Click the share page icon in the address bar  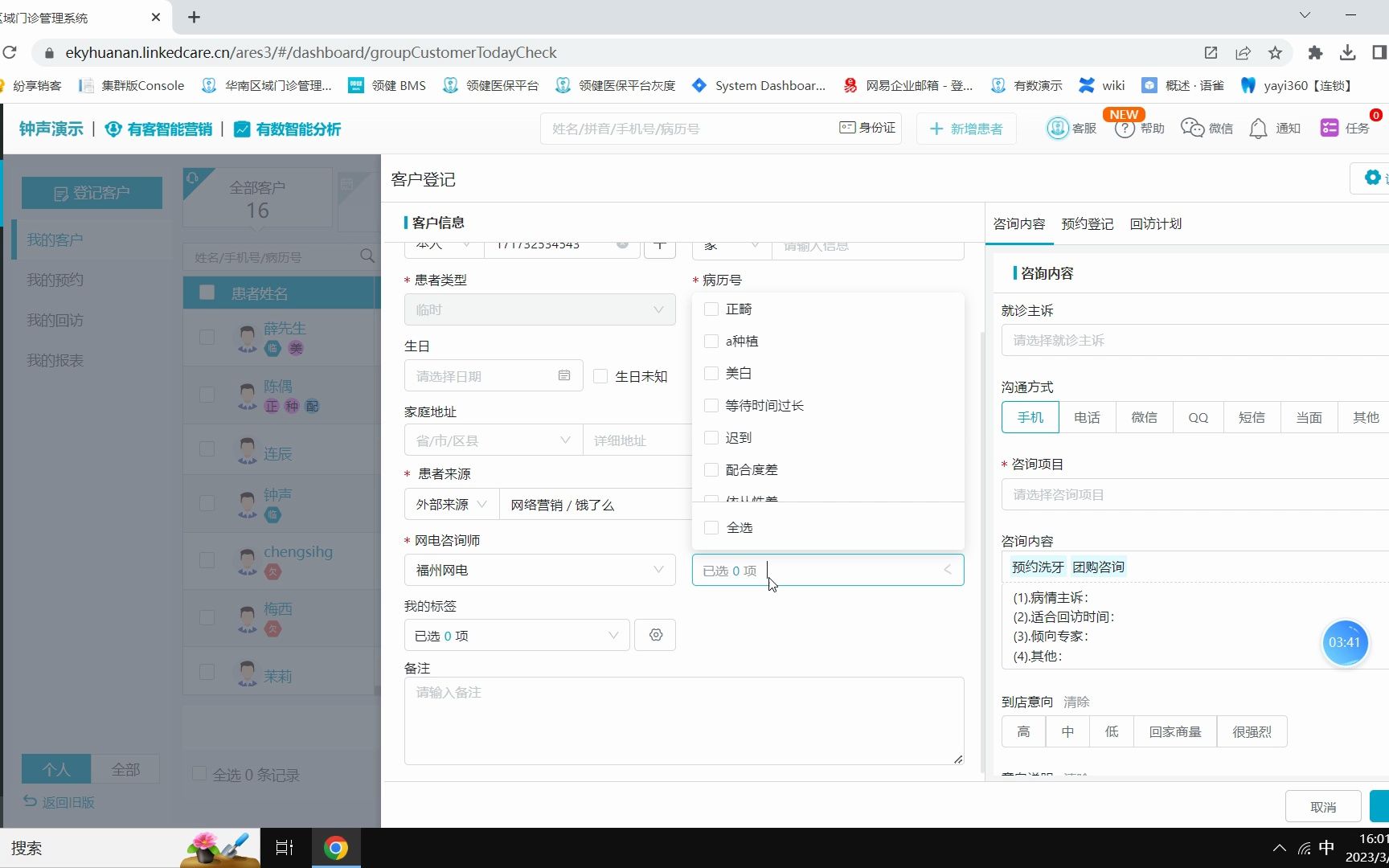(1243, 52)
